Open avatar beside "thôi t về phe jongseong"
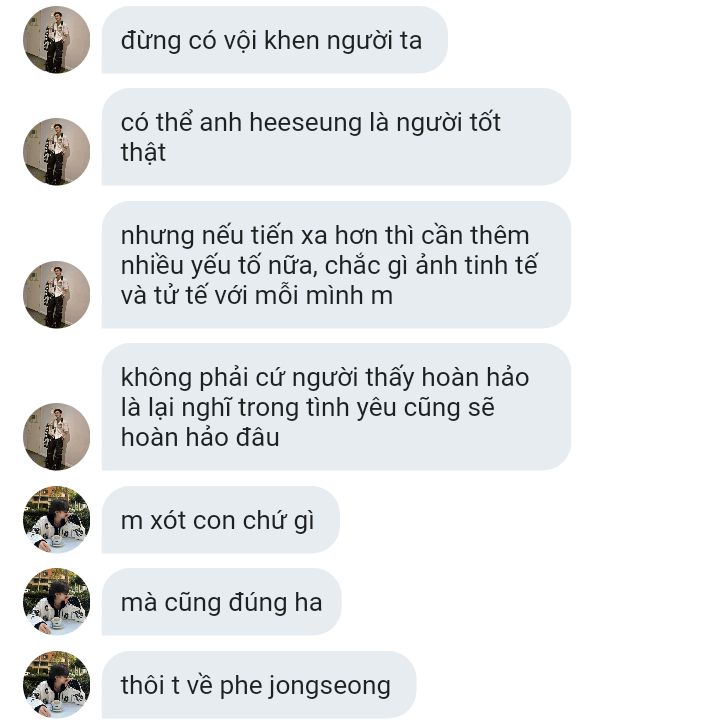This screenshot has width=719, height=727. pos(57,684)
